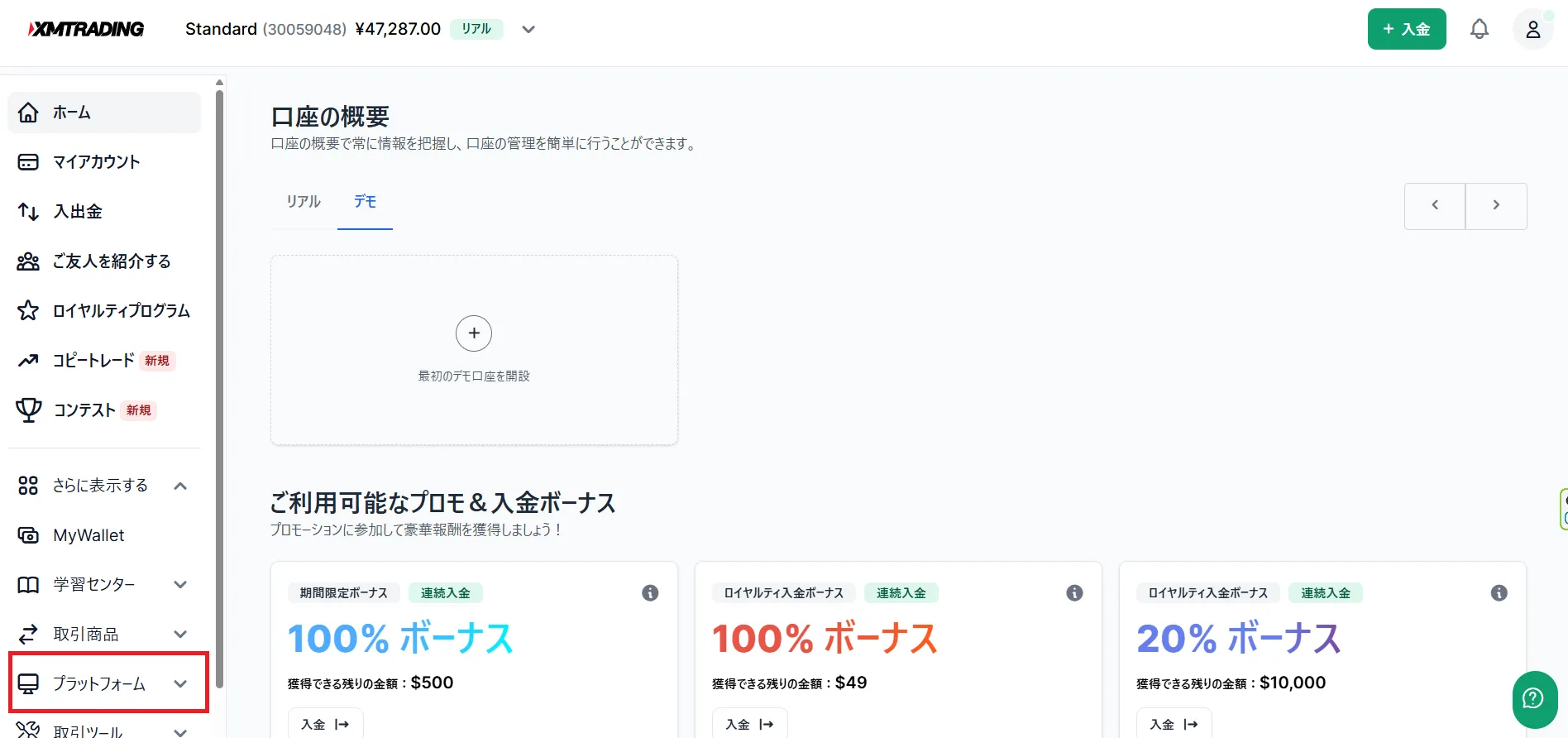This screenshot has height=738, width=1568.
Task: Select the デモ tab
Action: click(x=365, y=202)
